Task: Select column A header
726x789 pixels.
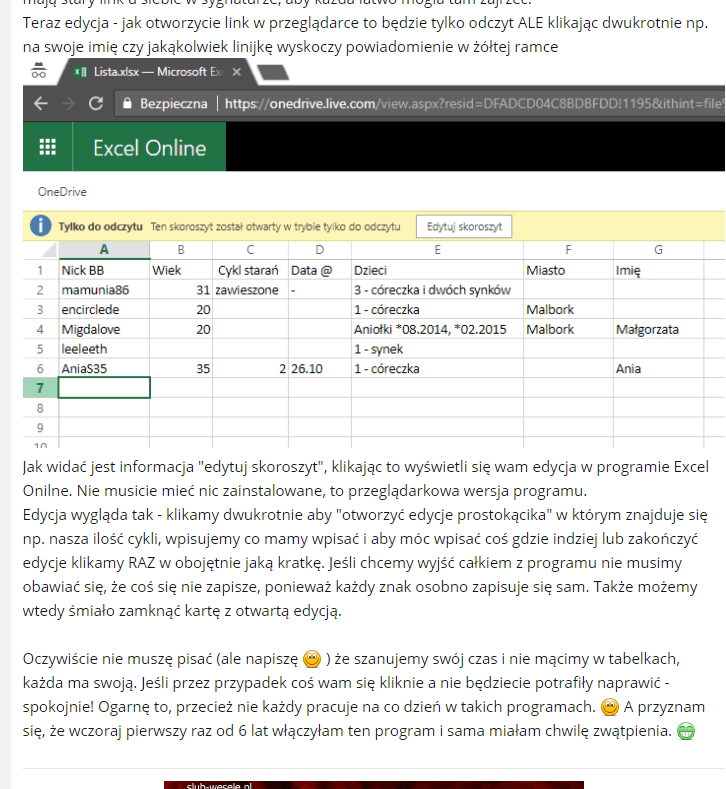Action: (104, 250)
